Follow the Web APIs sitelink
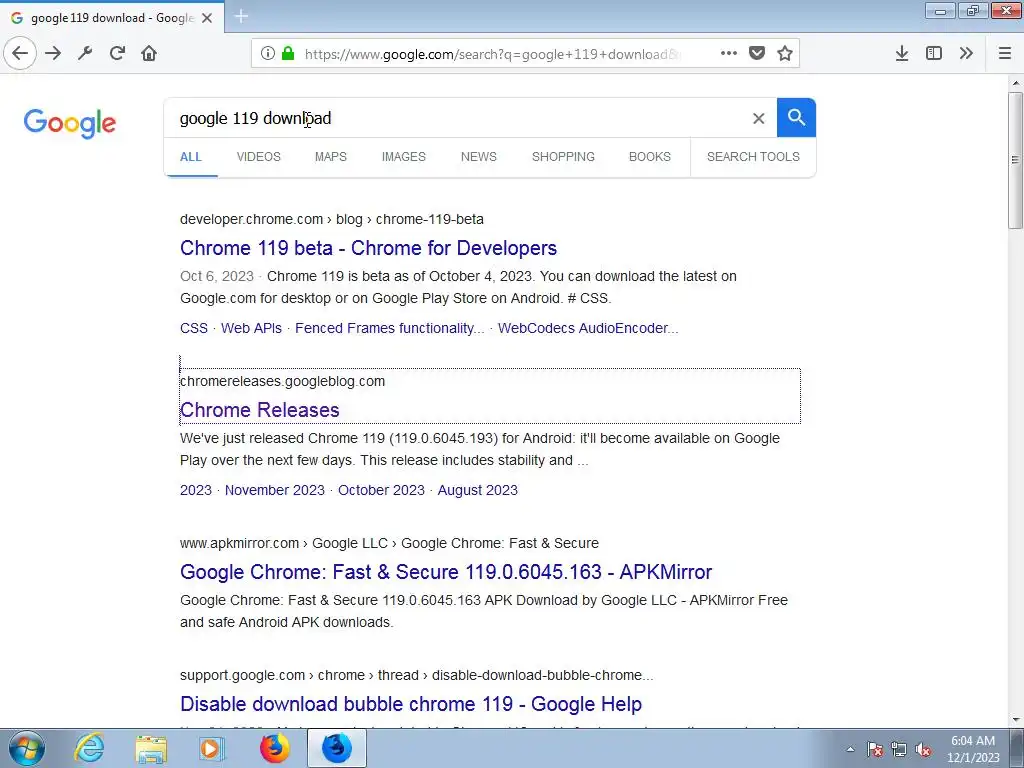The width and height of the screenshot is (1024, 768). (251, 328)
